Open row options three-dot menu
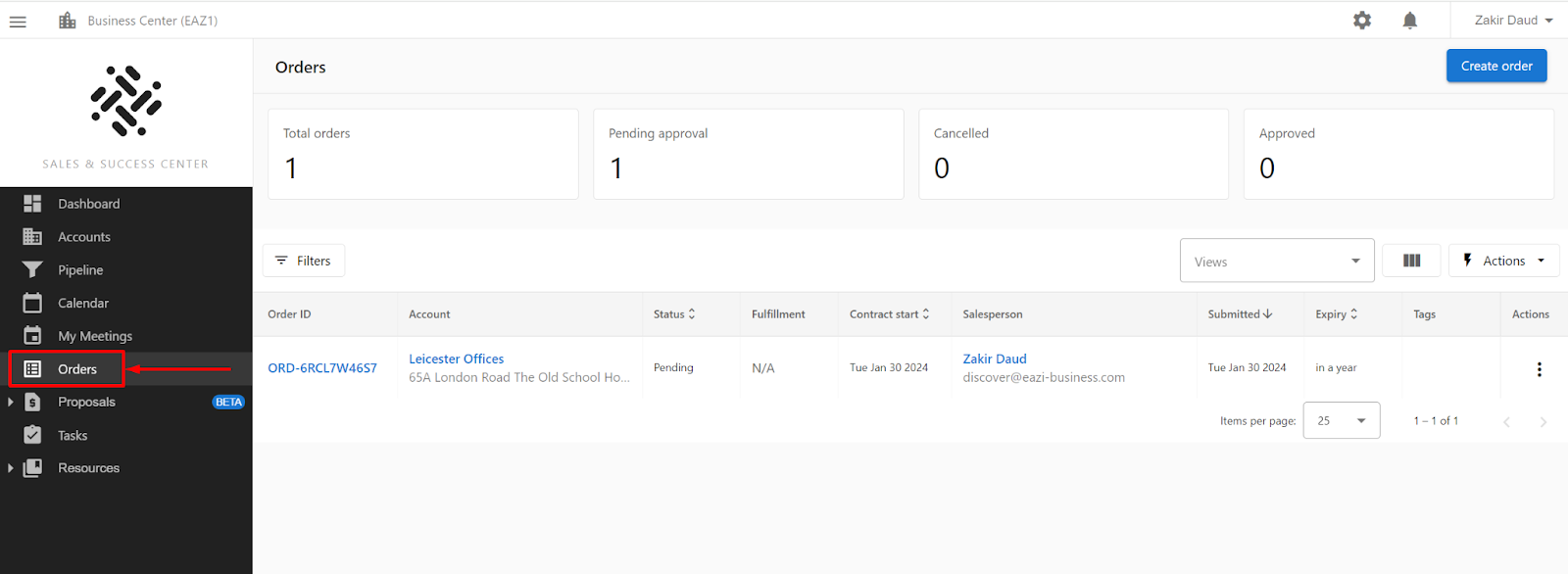1568x574 pixels. point(1539,369)
